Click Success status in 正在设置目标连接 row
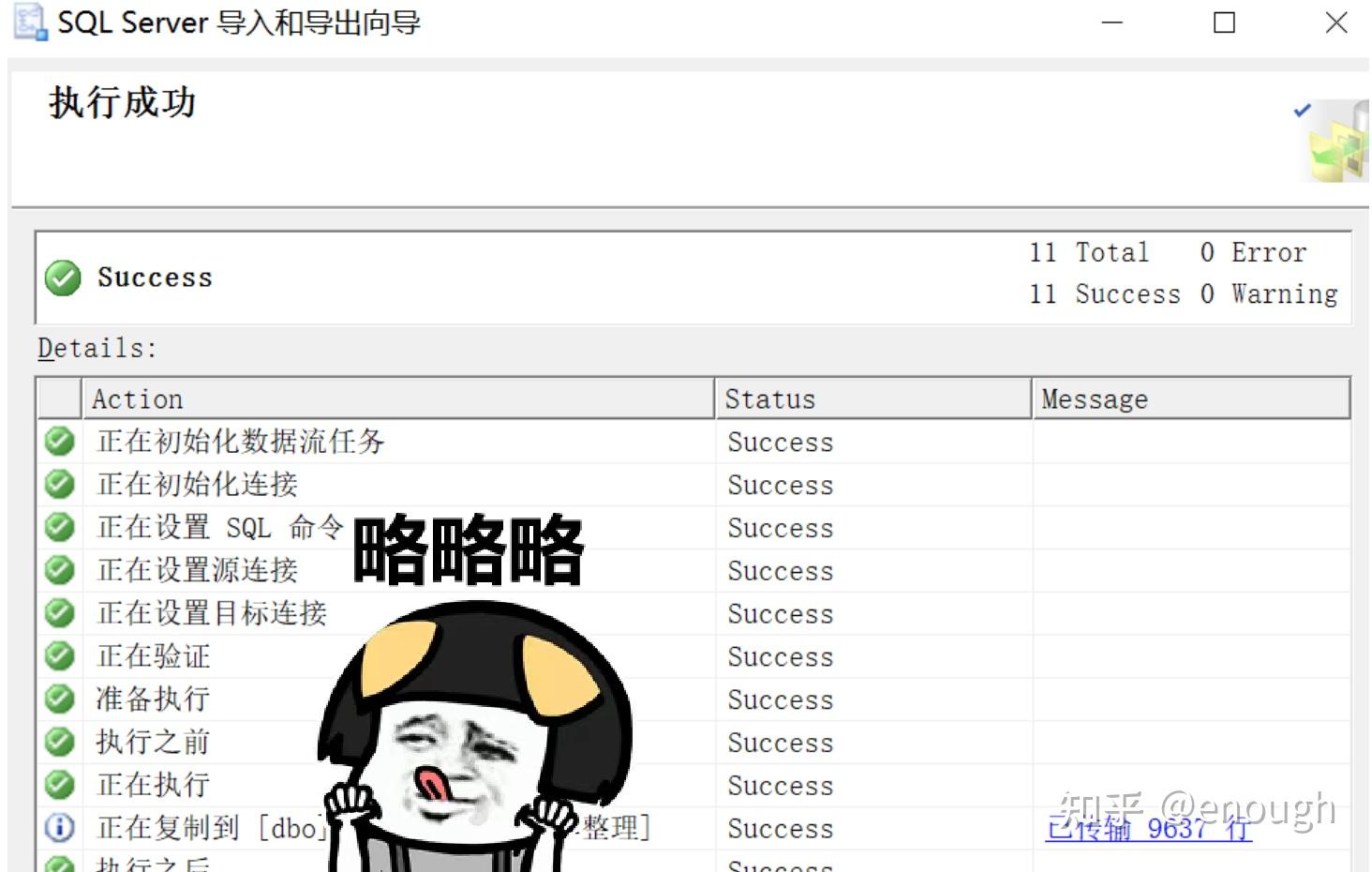This screenshot has width=1372, height=872. 781,614
